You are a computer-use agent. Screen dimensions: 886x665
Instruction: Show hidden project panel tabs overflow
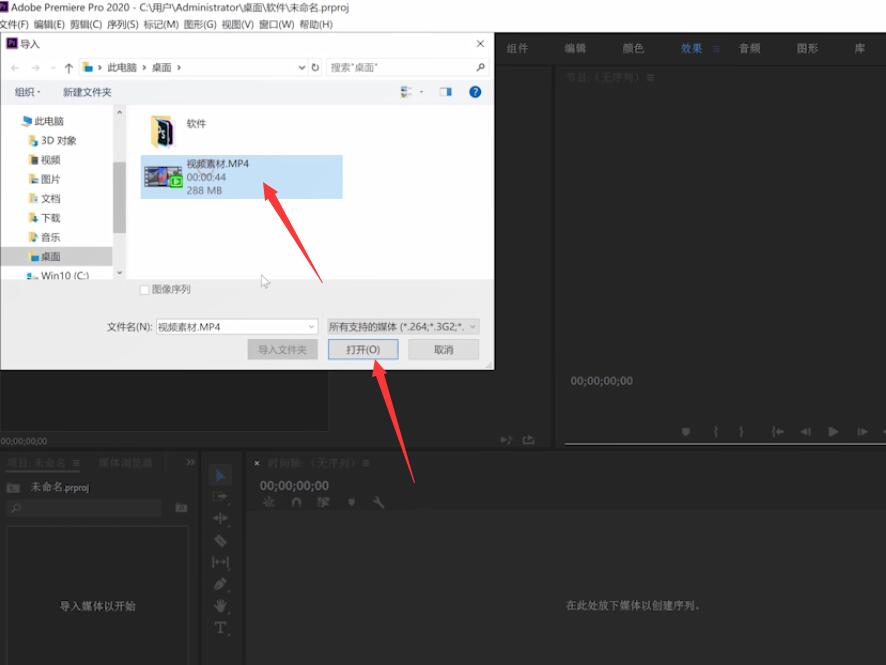point(190,462)
